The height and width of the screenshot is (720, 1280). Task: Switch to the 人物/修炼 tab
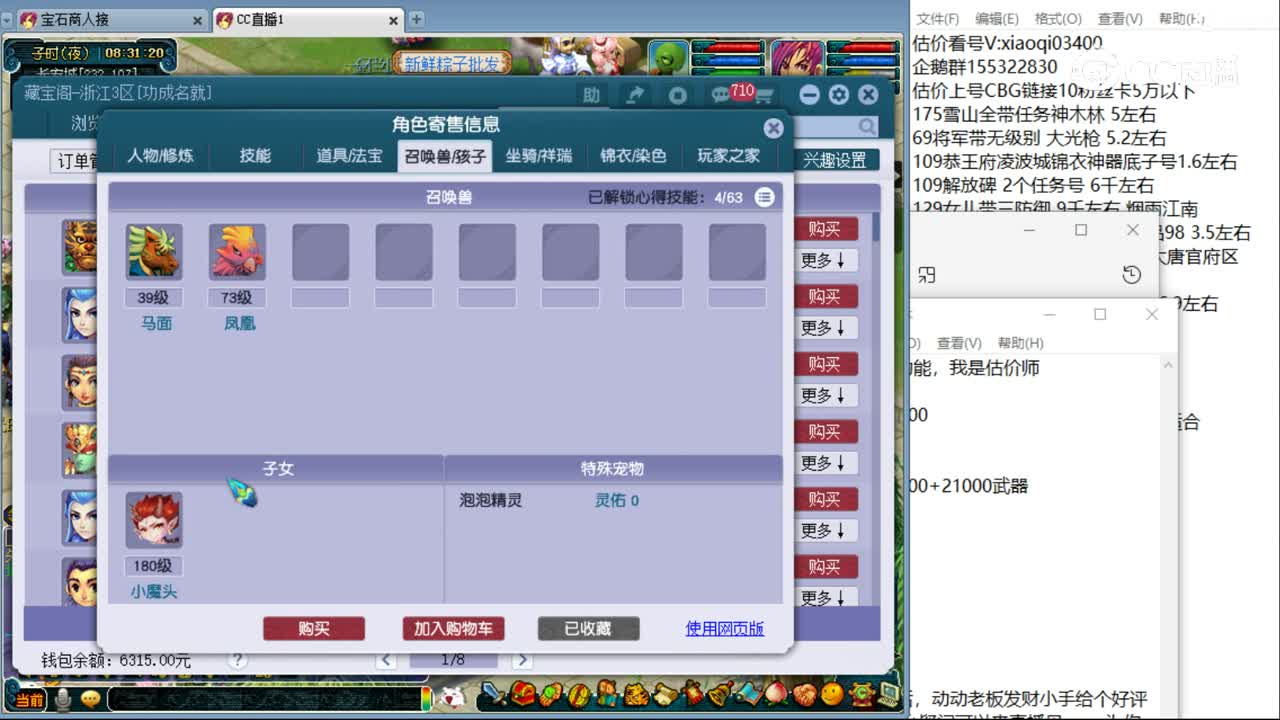pos(160,156)
